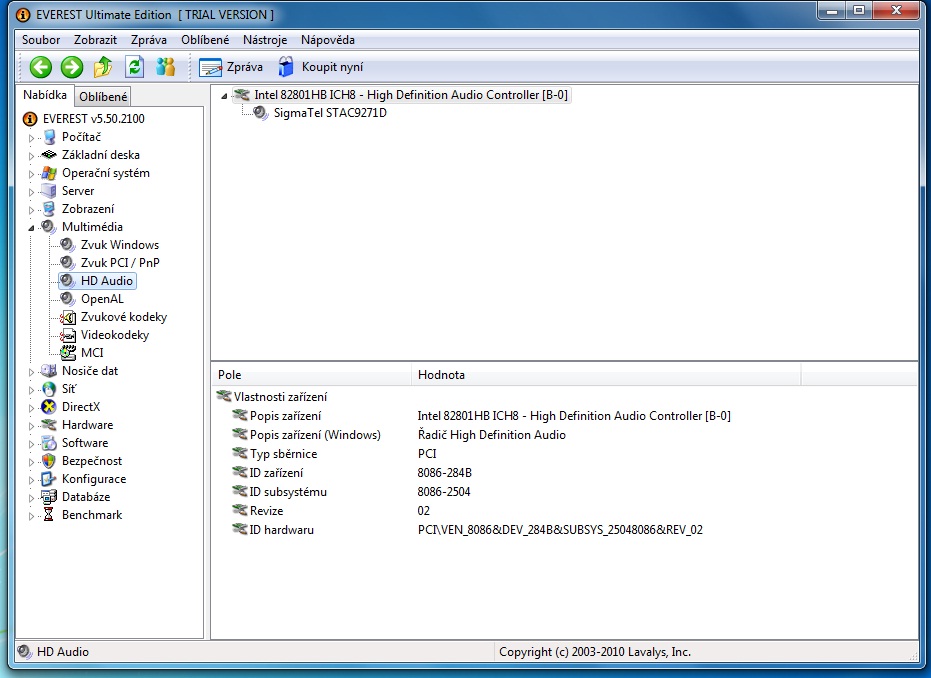931x678 pixels.
Task: Expand the DirectX tree node
Action: click(32, 408)
